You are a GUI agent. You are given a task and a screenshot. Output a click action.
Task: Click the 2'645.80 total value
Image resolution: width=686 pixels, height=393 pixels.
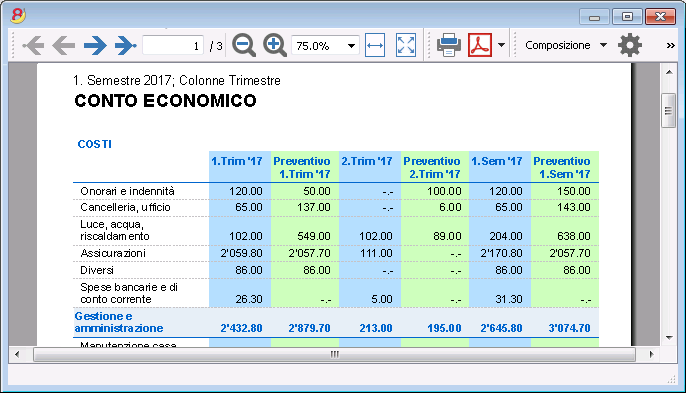[x=501, y=328]
